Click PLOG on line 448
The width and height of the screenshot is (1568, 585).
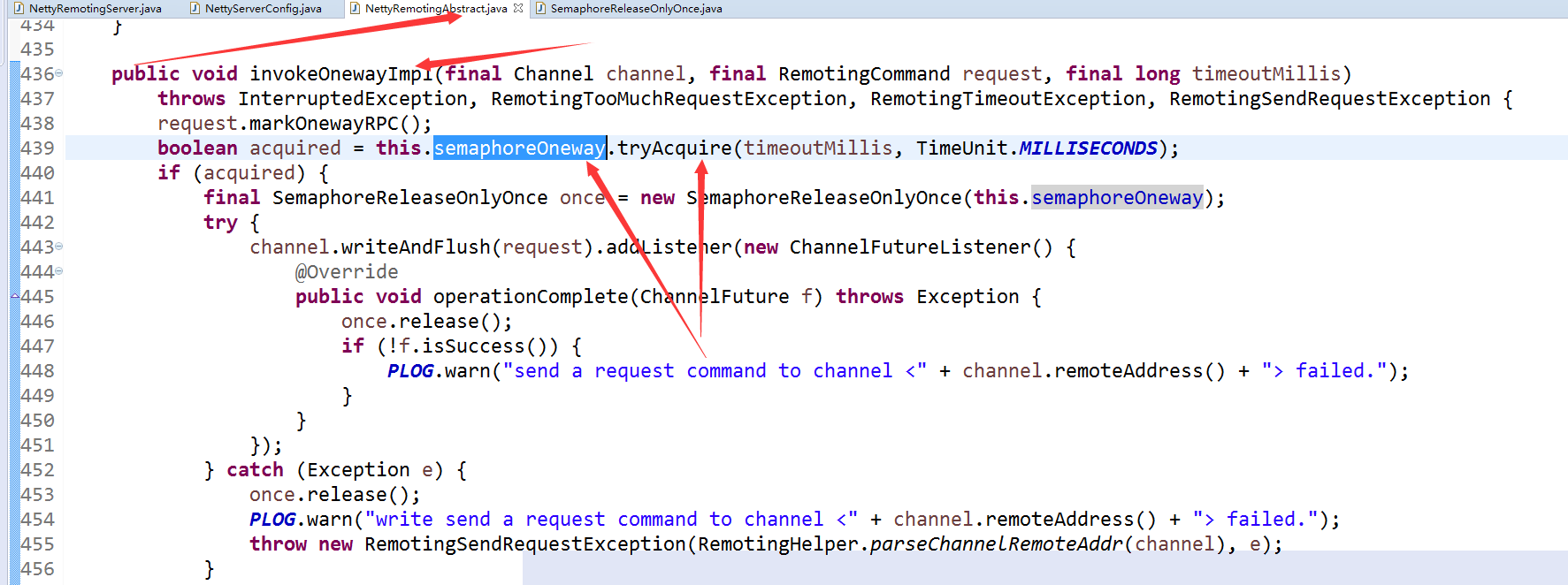coord(410,371)
